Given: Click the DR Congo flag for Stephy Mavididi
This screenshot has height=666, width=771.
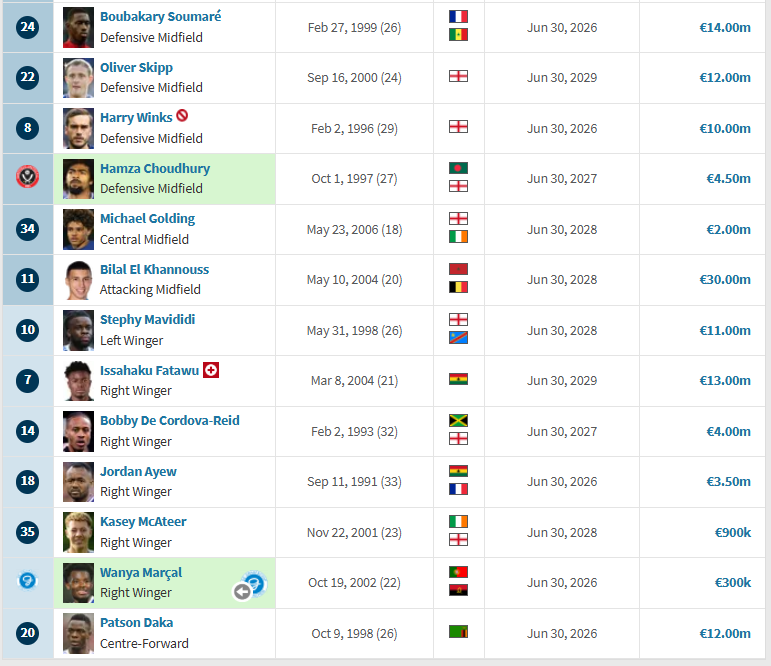Looking at the screenshot, I should point(458,338).
